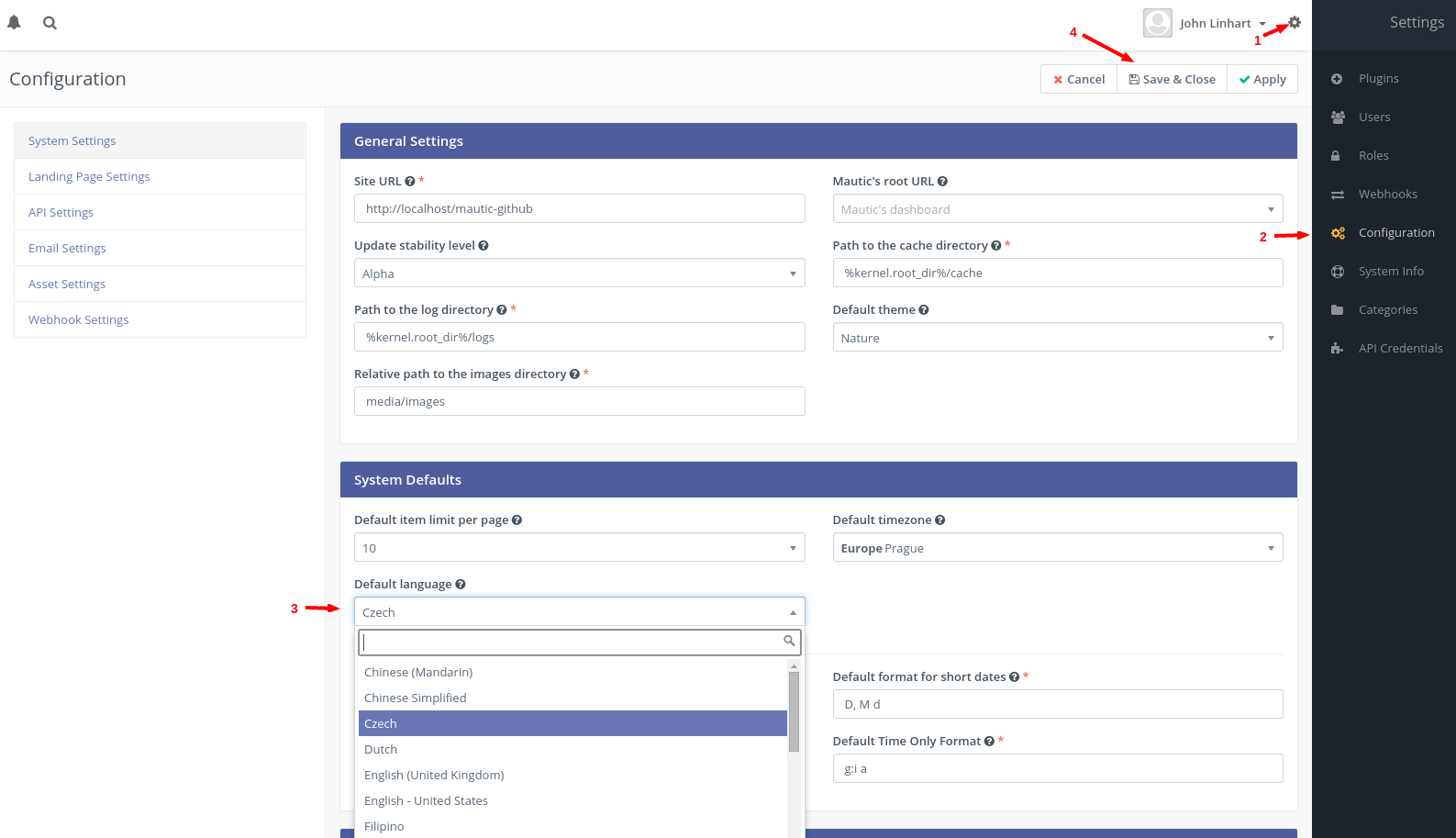Focus the Default format for short dates field
The height and width of the screenshot is (838, 1456).
[1058, 704]
